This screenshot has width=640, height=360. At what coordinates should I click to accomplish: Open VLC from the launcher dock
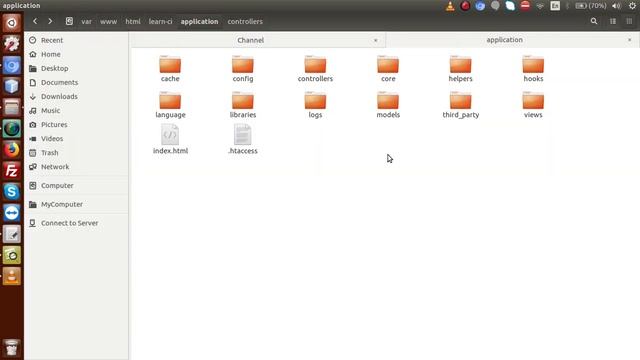[11, 276]
